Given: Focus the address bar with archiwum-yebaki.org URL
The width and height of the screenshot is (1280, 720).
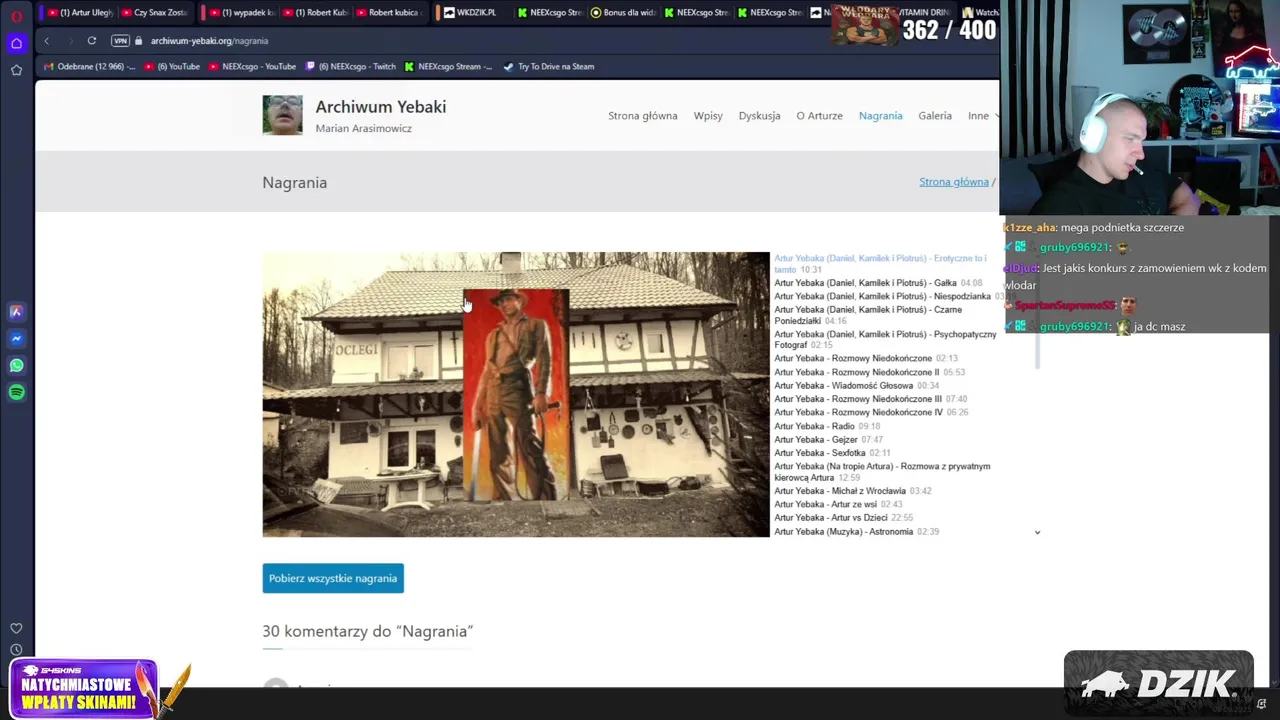Looking at the screenshot, I should pyautogui.click(x=209, y=41).
